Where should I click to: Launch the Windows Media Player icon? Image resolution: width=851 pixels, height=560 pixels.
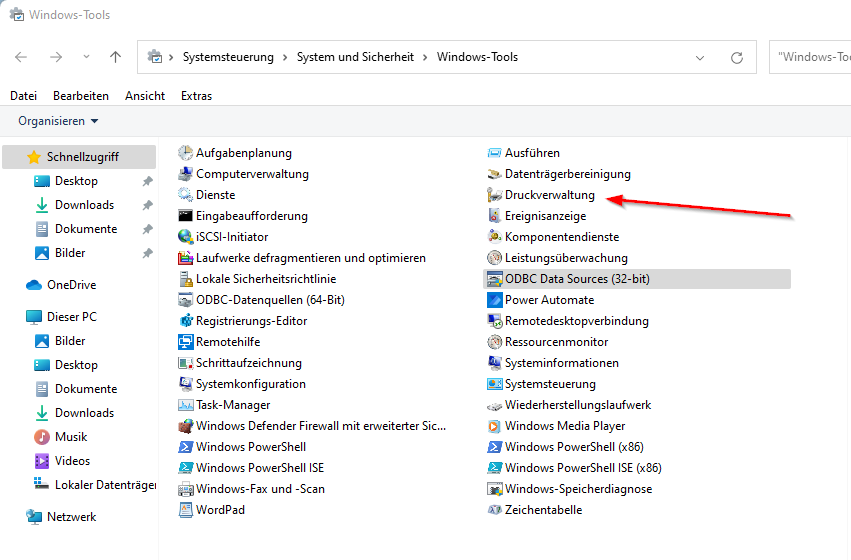494,426
